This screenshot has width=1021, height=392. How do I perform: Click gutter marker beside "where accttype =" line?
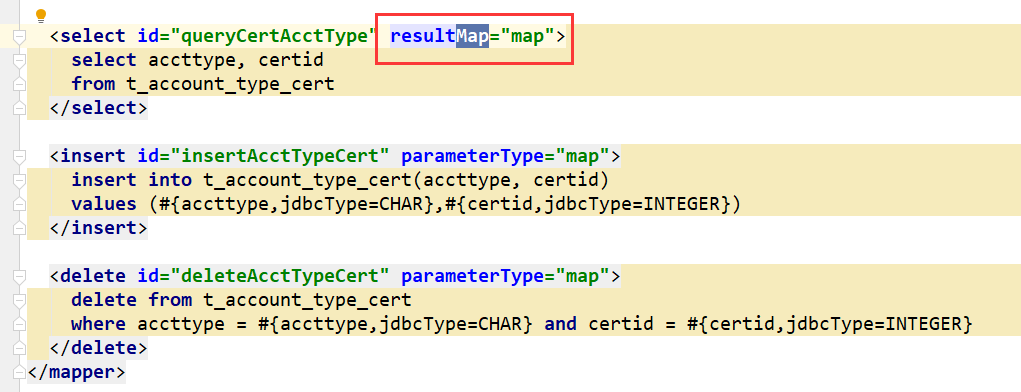tap(19, 324)
